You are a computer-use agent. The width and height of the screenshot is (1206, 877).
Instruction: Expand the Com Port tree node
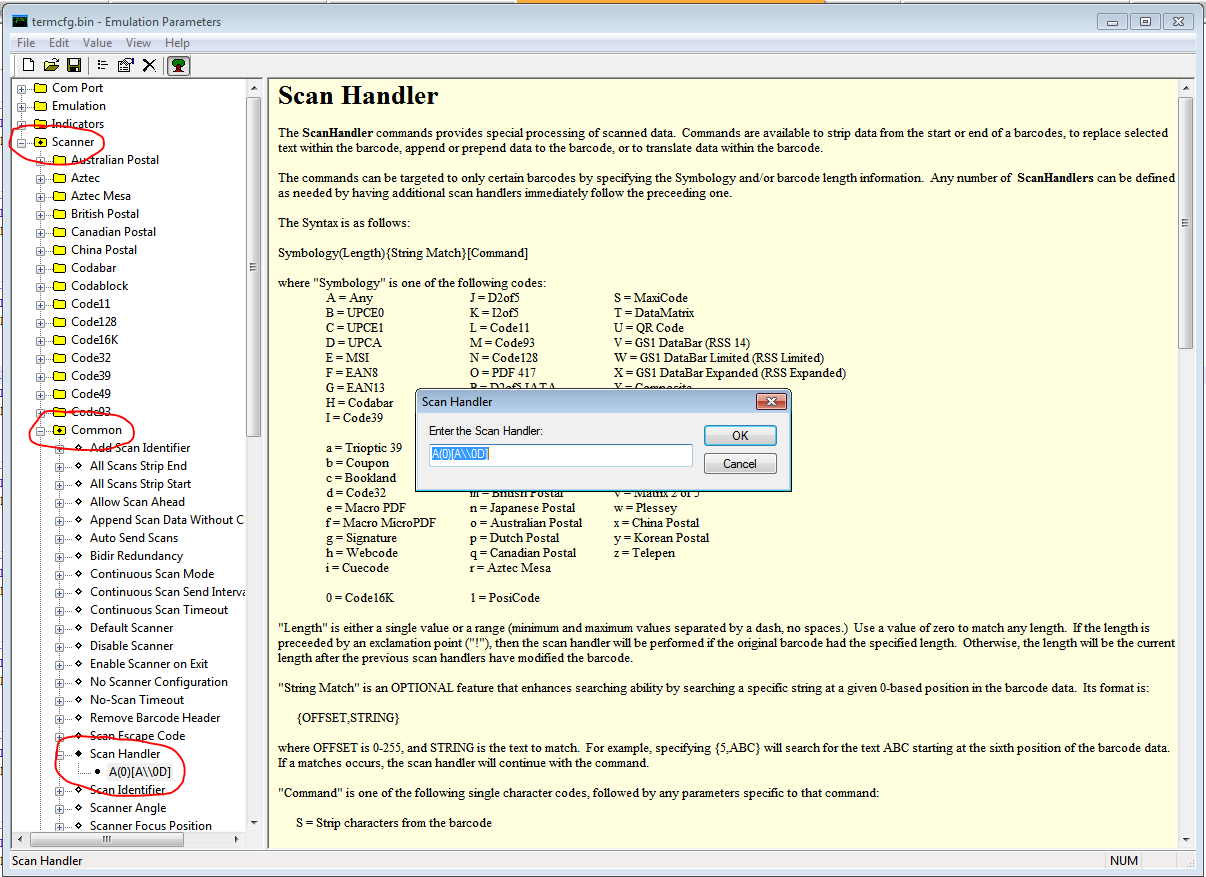[20, 87]
